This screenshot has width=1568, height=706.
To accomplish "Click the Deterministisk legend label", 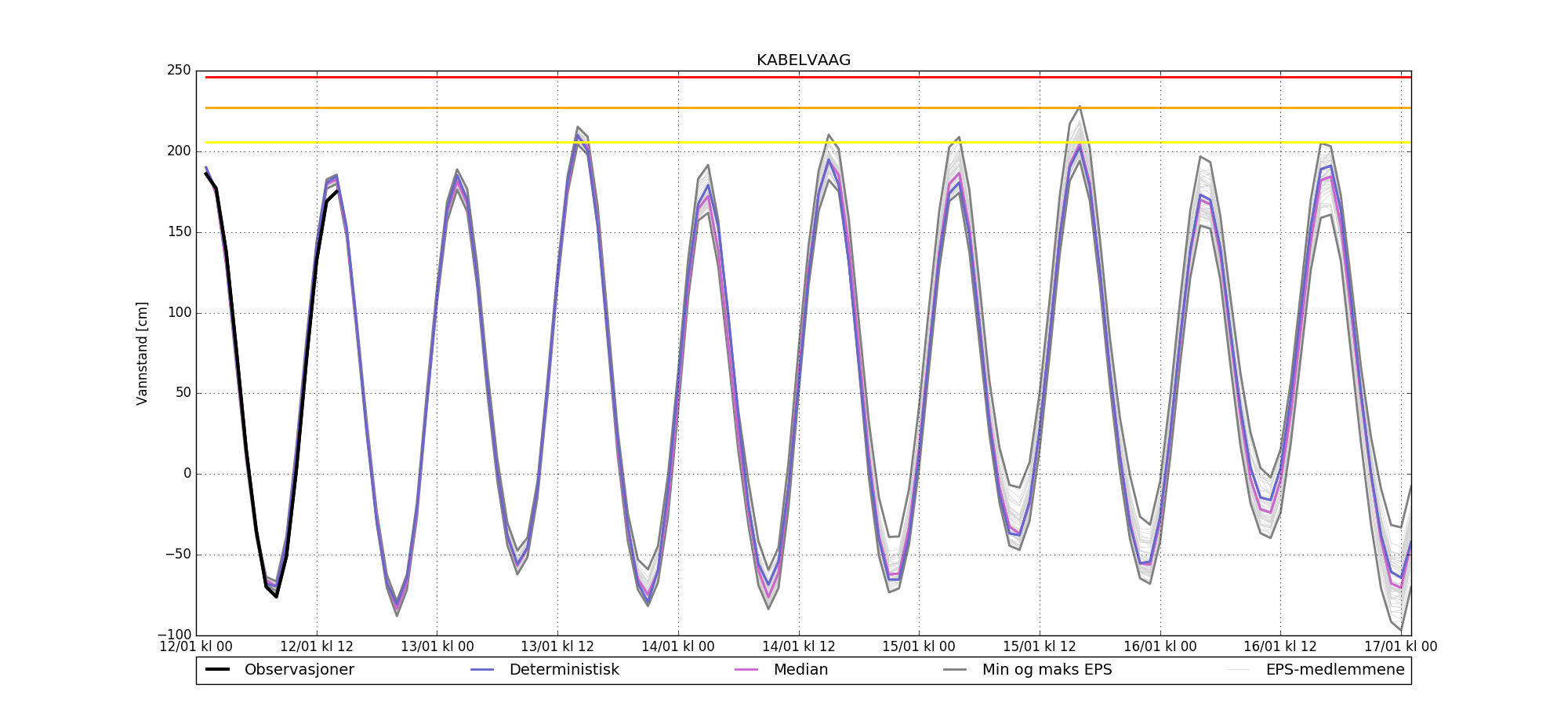I will (x=564, y=670).
